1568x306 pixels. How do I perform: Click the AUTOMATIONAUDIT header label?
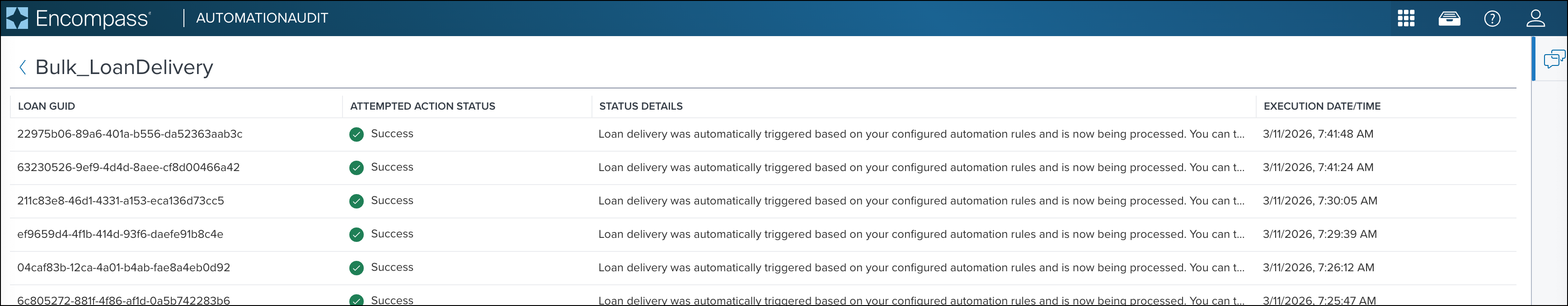click(262, 18)
